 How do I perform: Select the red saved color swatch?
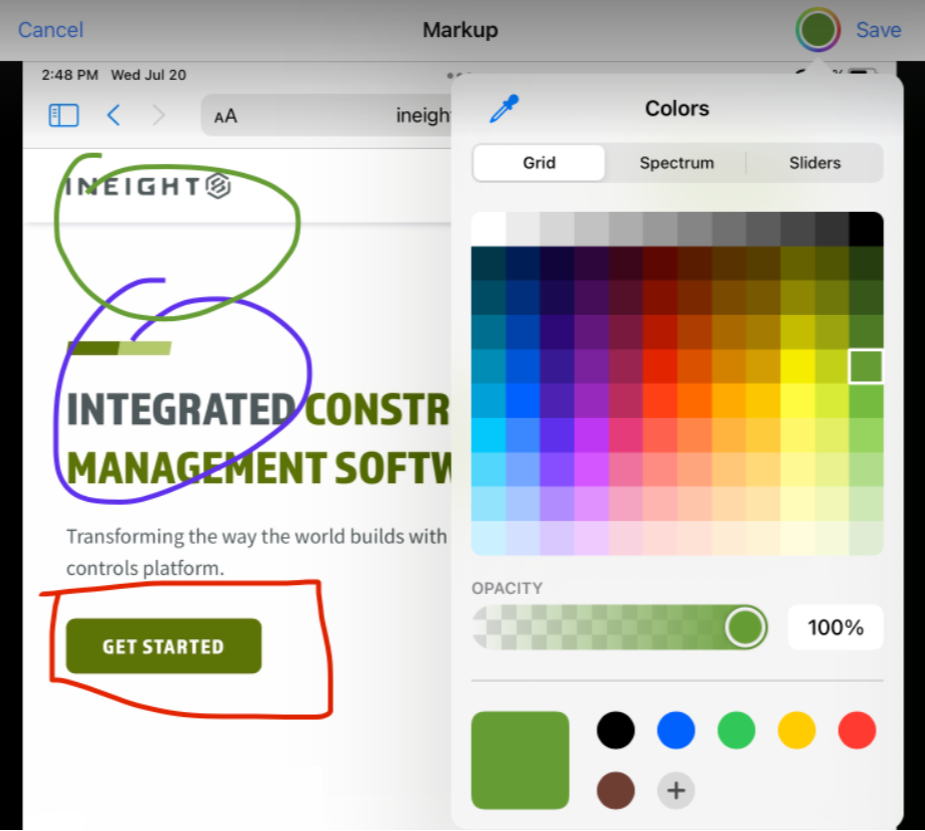tap(857, 730)
